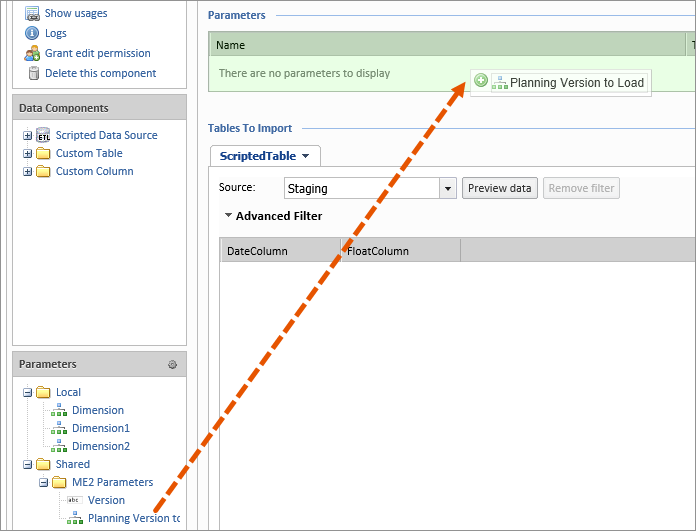This screenshot has height=531, width=696.
Task: Expand the Custom Table folder
Action: coord(28,154)
